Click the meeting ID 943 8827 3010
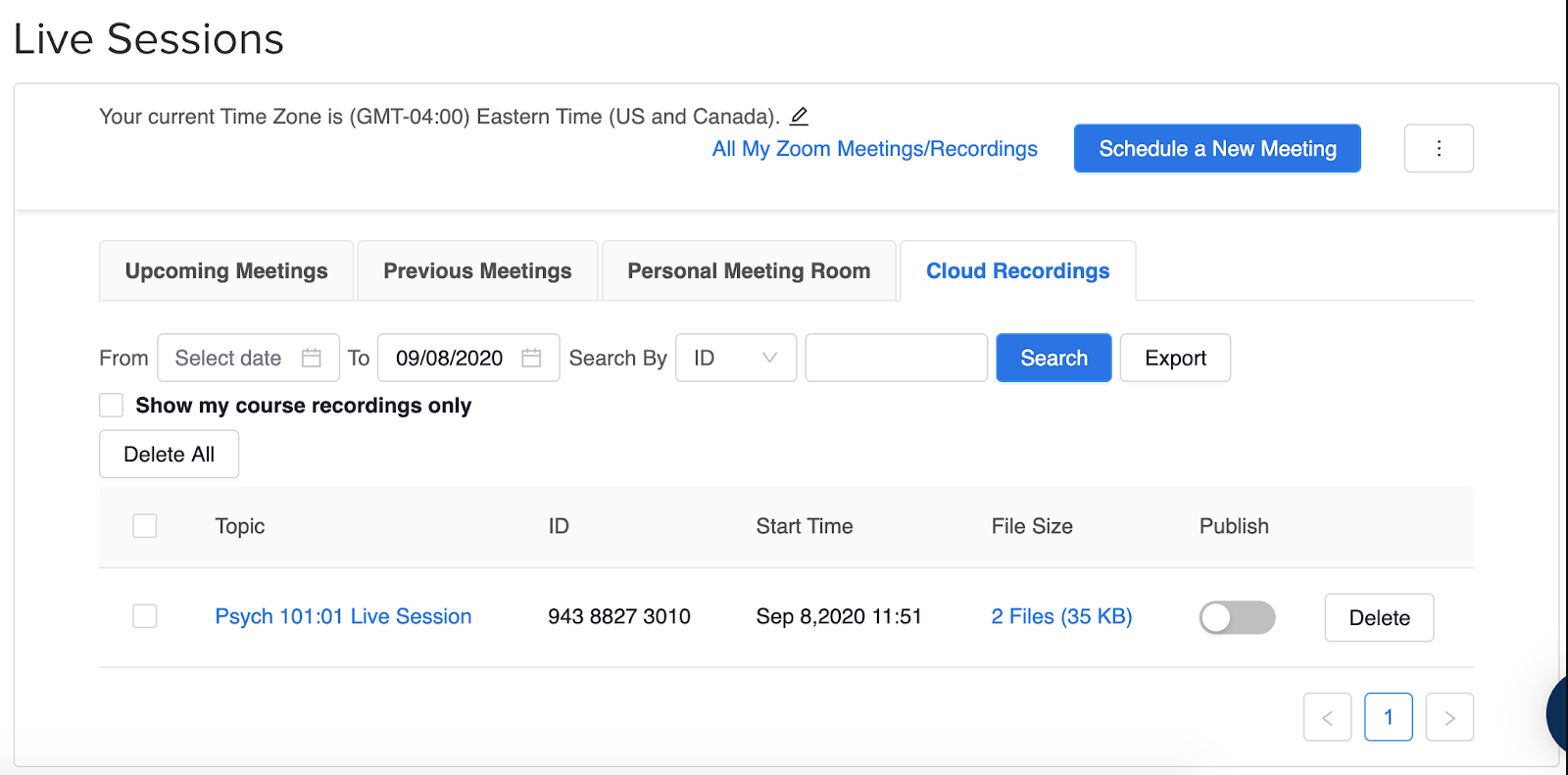 point(619,616)
